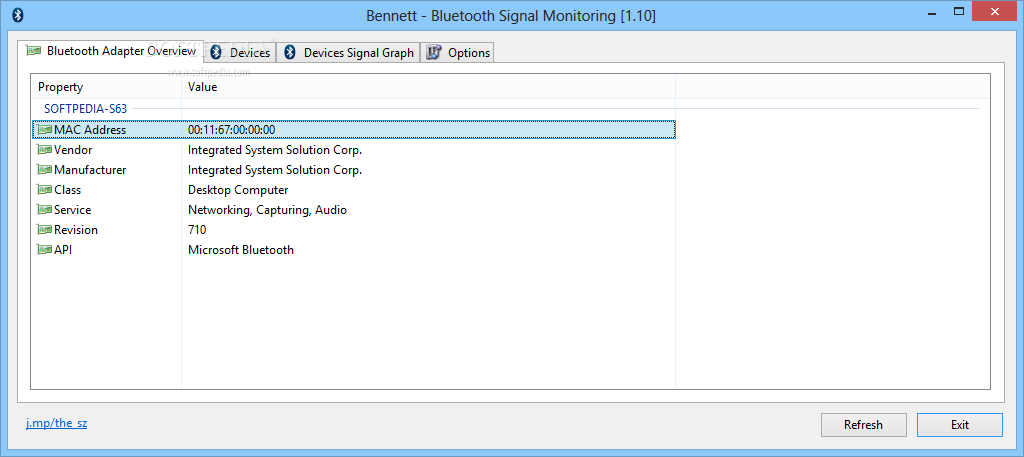Click the MAC value 00:11:67:00:00:00

[x=231, y=130]
